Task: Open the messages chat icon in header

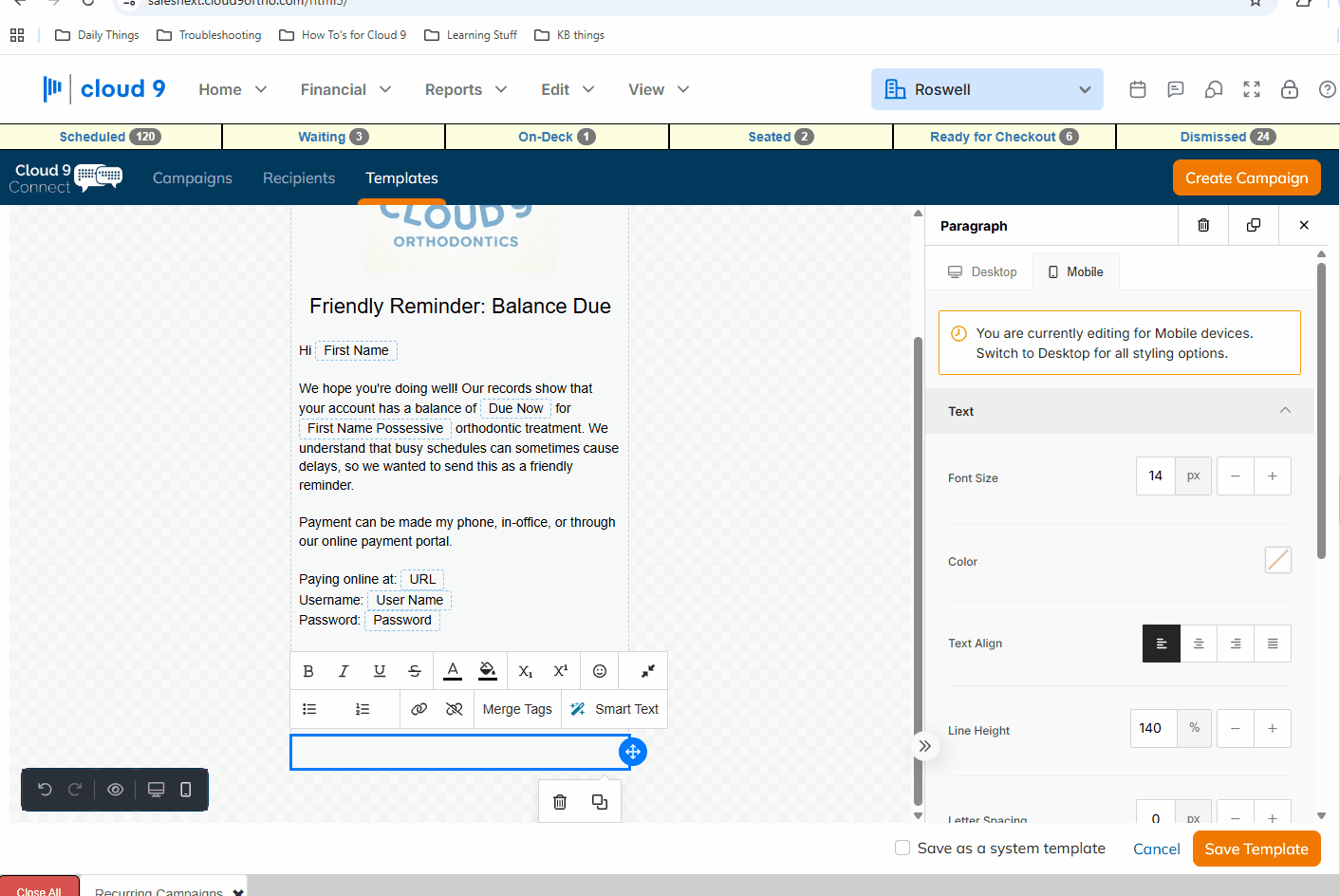Action: click(x=1176, y=89)
